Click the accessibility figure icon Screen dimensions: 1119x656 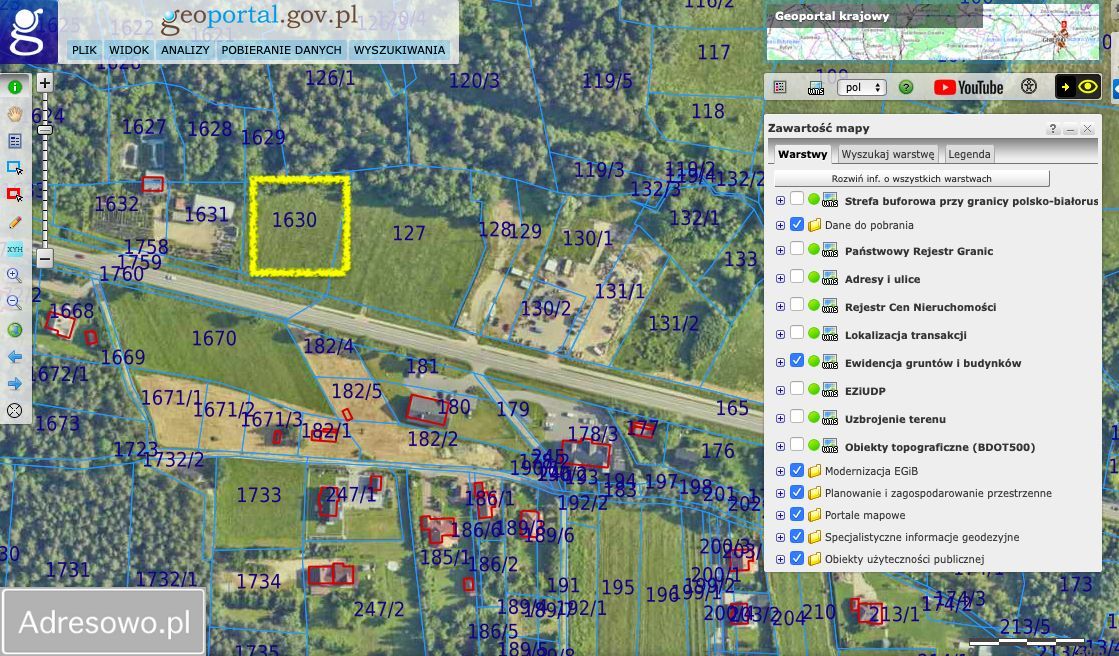point(1028,86)
